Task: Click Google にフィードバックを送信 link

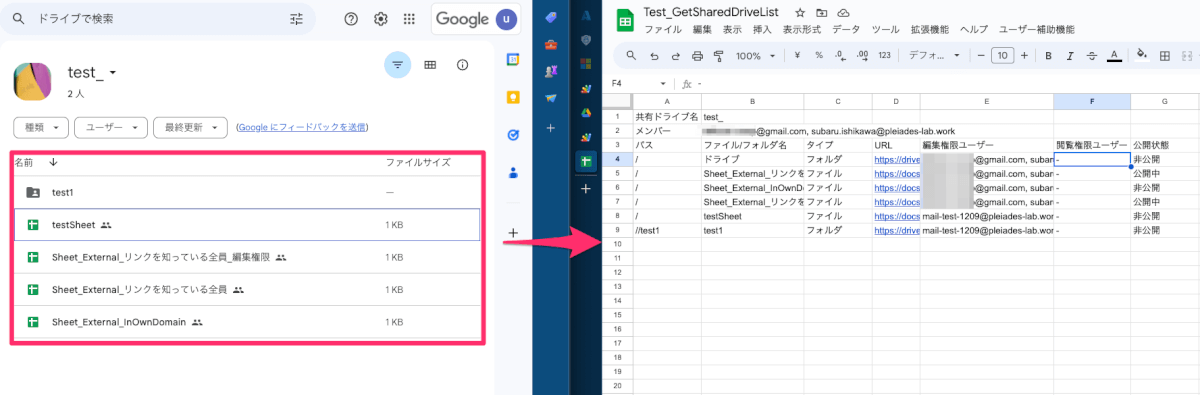Action: (x=301, y=127)
